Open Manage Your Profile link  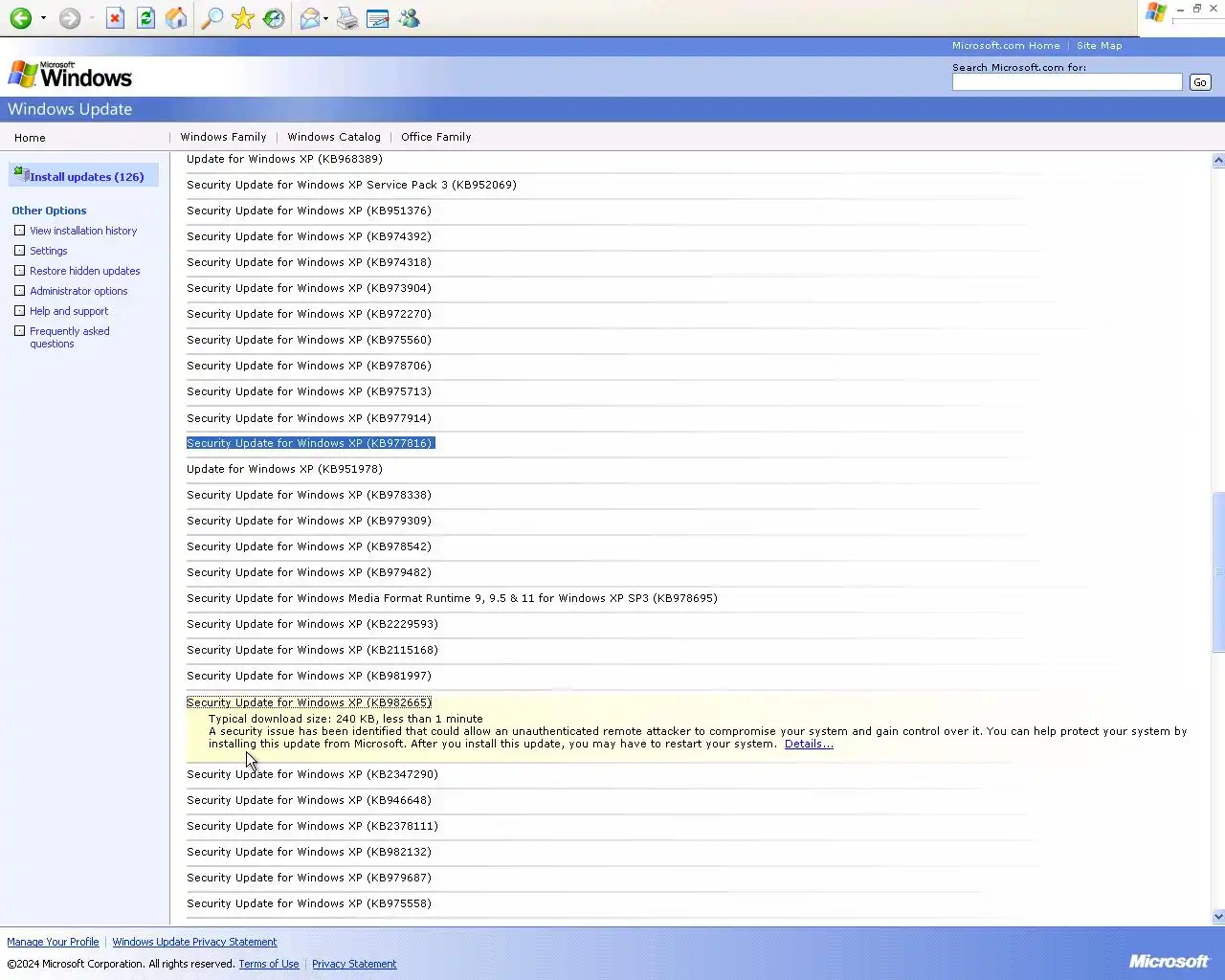[53, 942]
